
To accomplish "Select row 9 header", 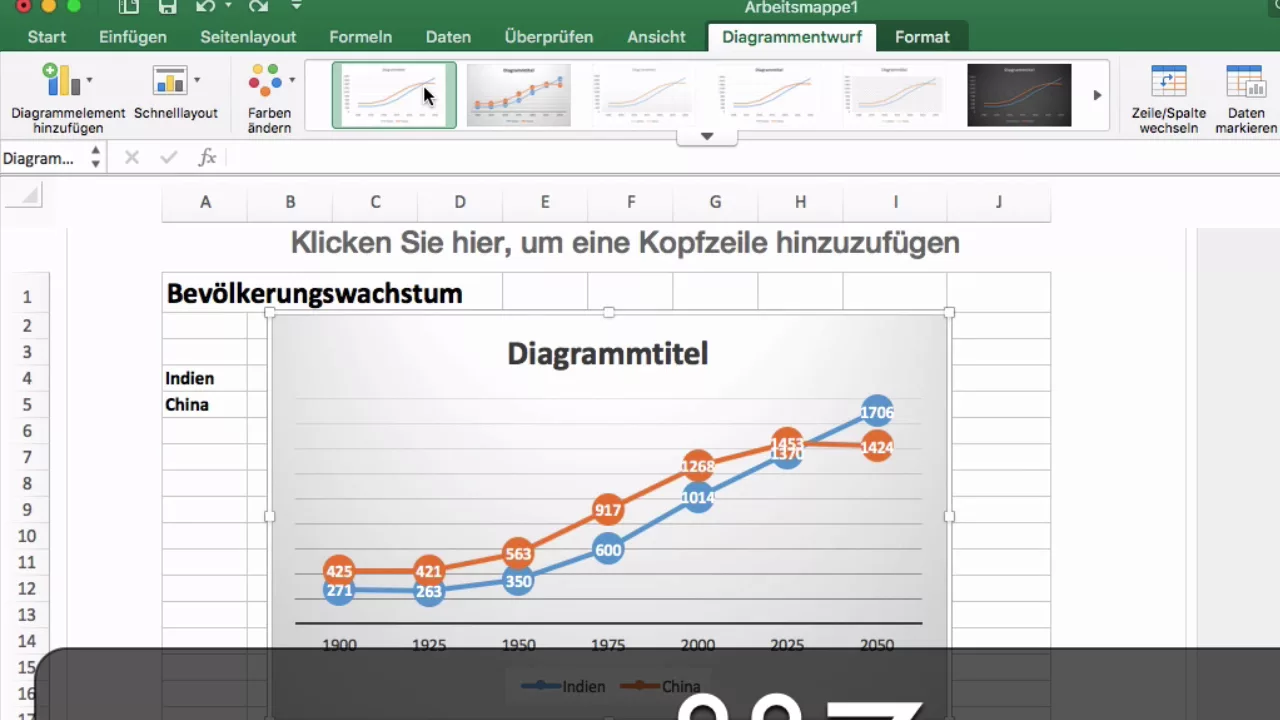I will pyautogui.click(x=28, y=510).
